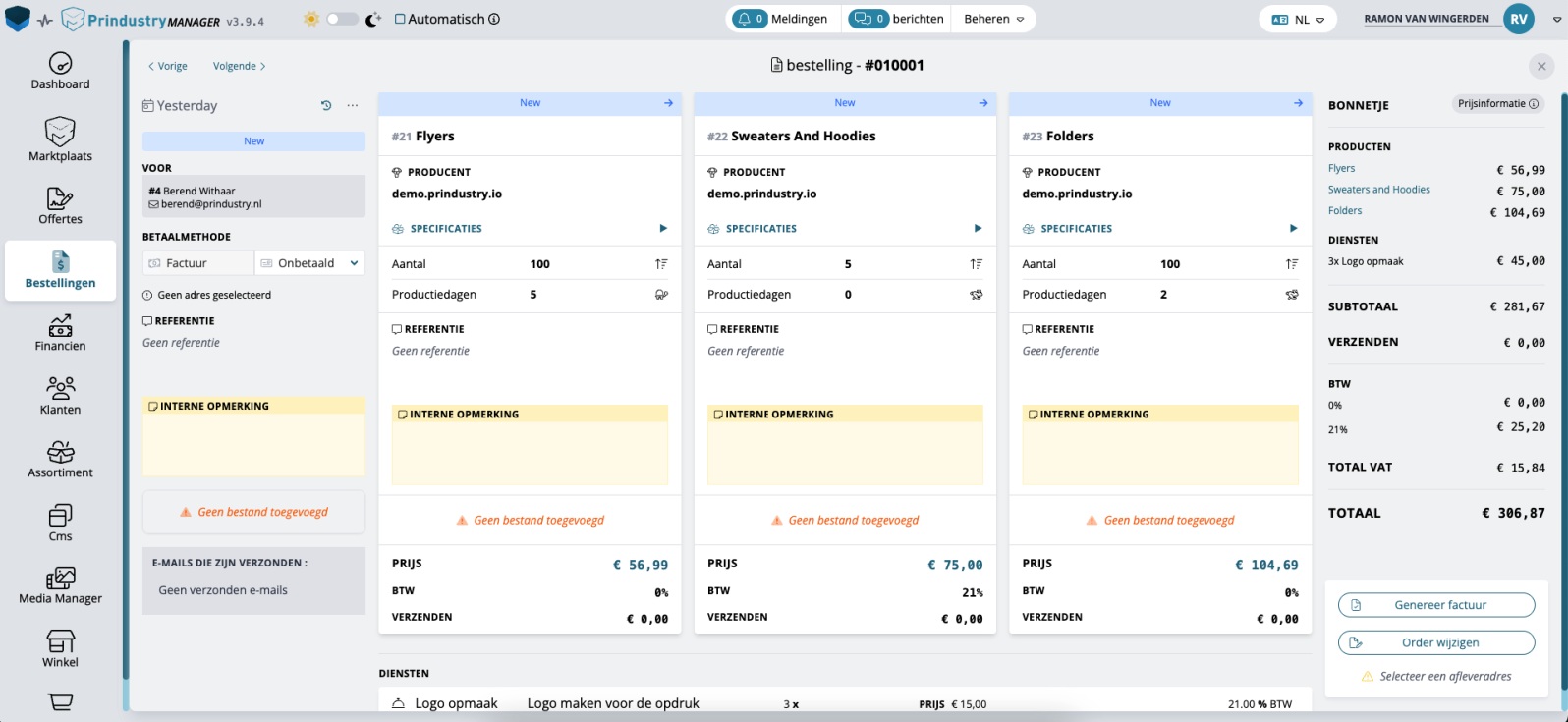
Task: Click the order history clock icon
Action: (x=326, y=106)
